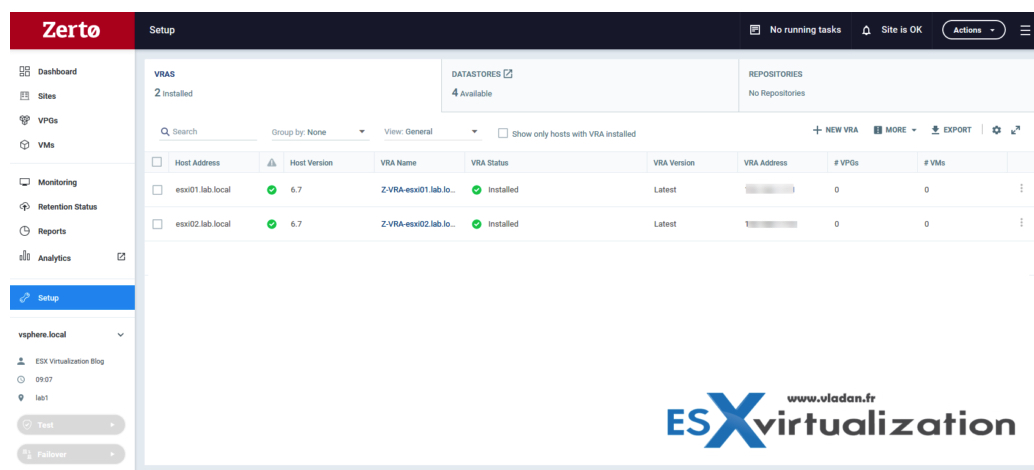Click the DATASTORES external link icon

coord(508,74)
